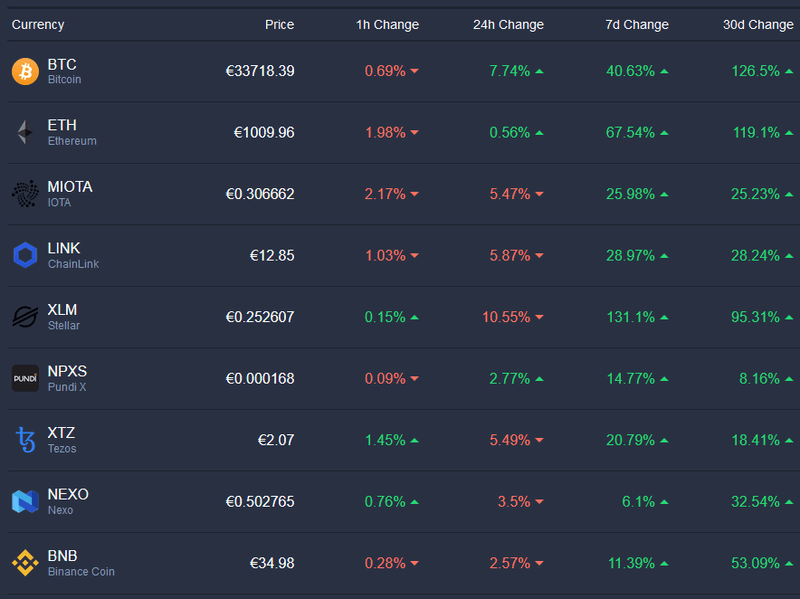The image size is (800, 599).
Task: Sort by the 1h Change header
Action: [x=387, y=24]
